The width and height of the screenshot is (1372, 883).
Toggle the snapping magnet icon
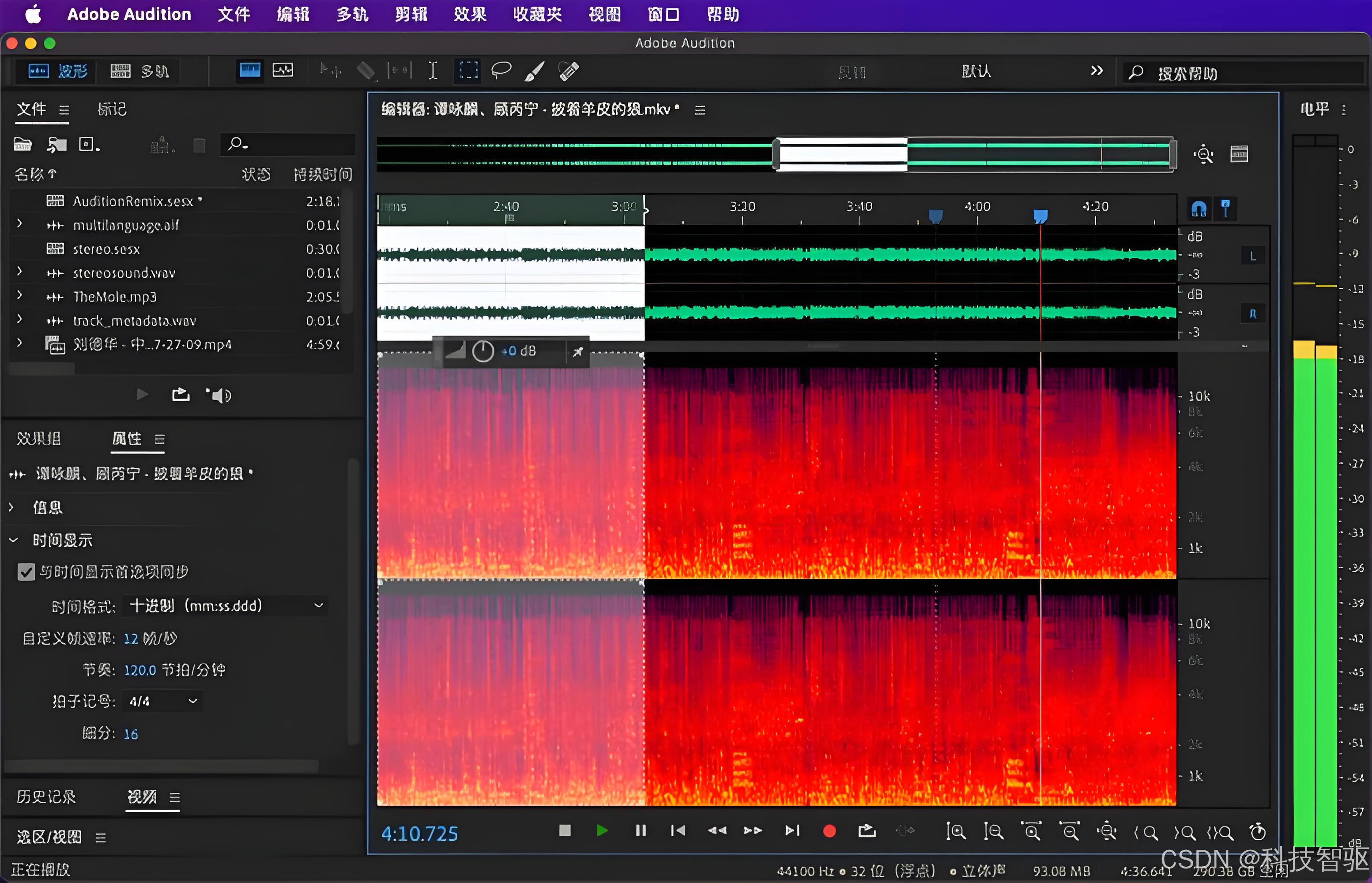[x=1198, y=209]
